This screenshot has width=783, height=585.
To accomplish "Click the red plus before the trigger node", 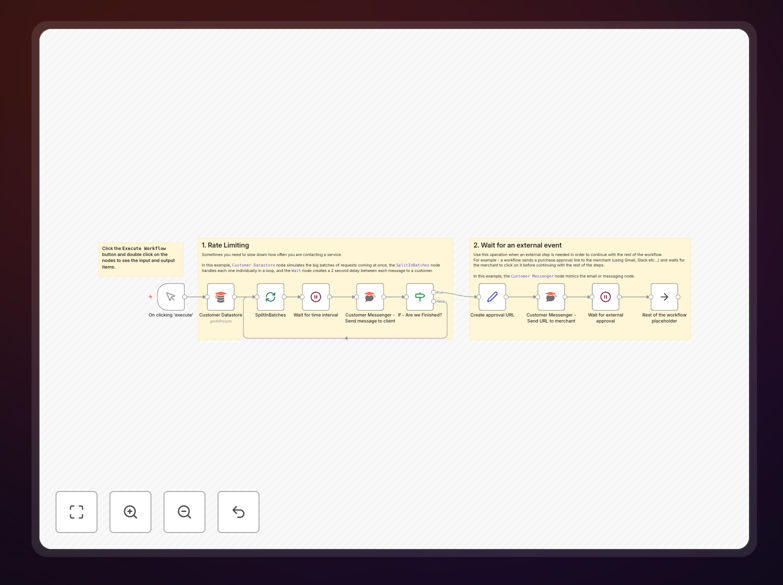I will point(150,297).
